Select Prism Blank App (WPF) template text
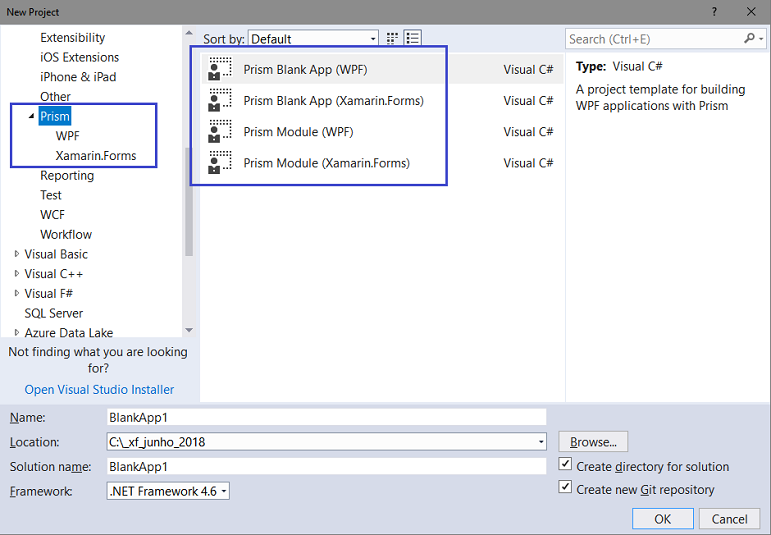The height and width of the screenshot is (535, 771). tap(305, 69)
